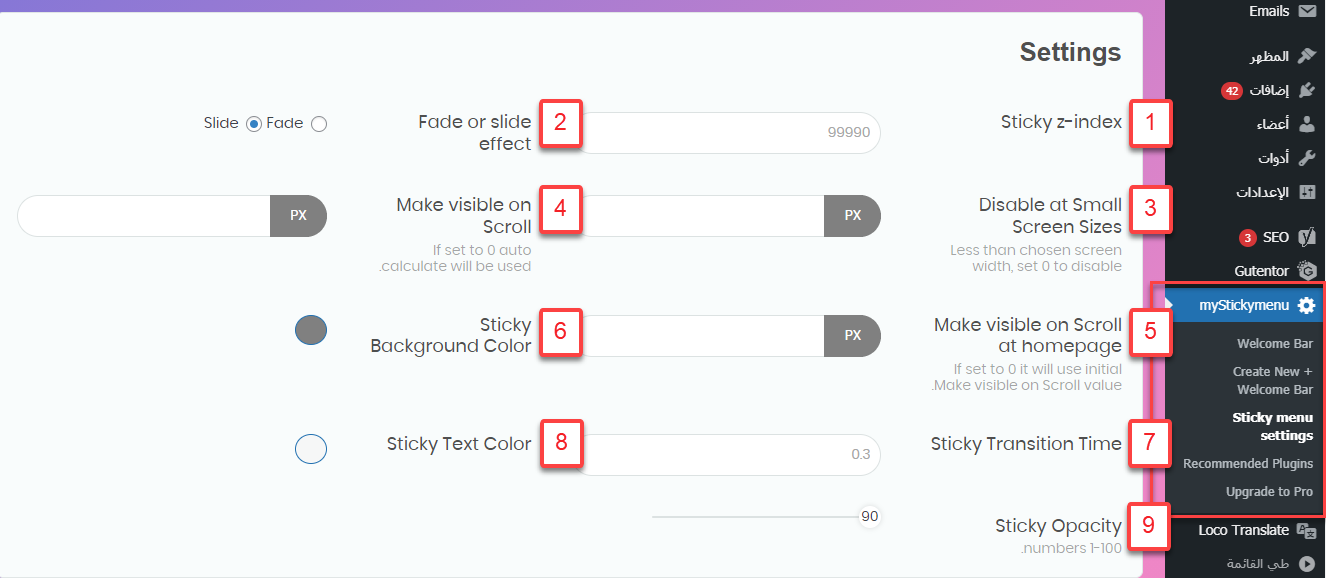Image resolution: width=1326 pixels, height=578 pixels.
Task: Open Sticky menu settings submenu item
Action: (1273, 427)
